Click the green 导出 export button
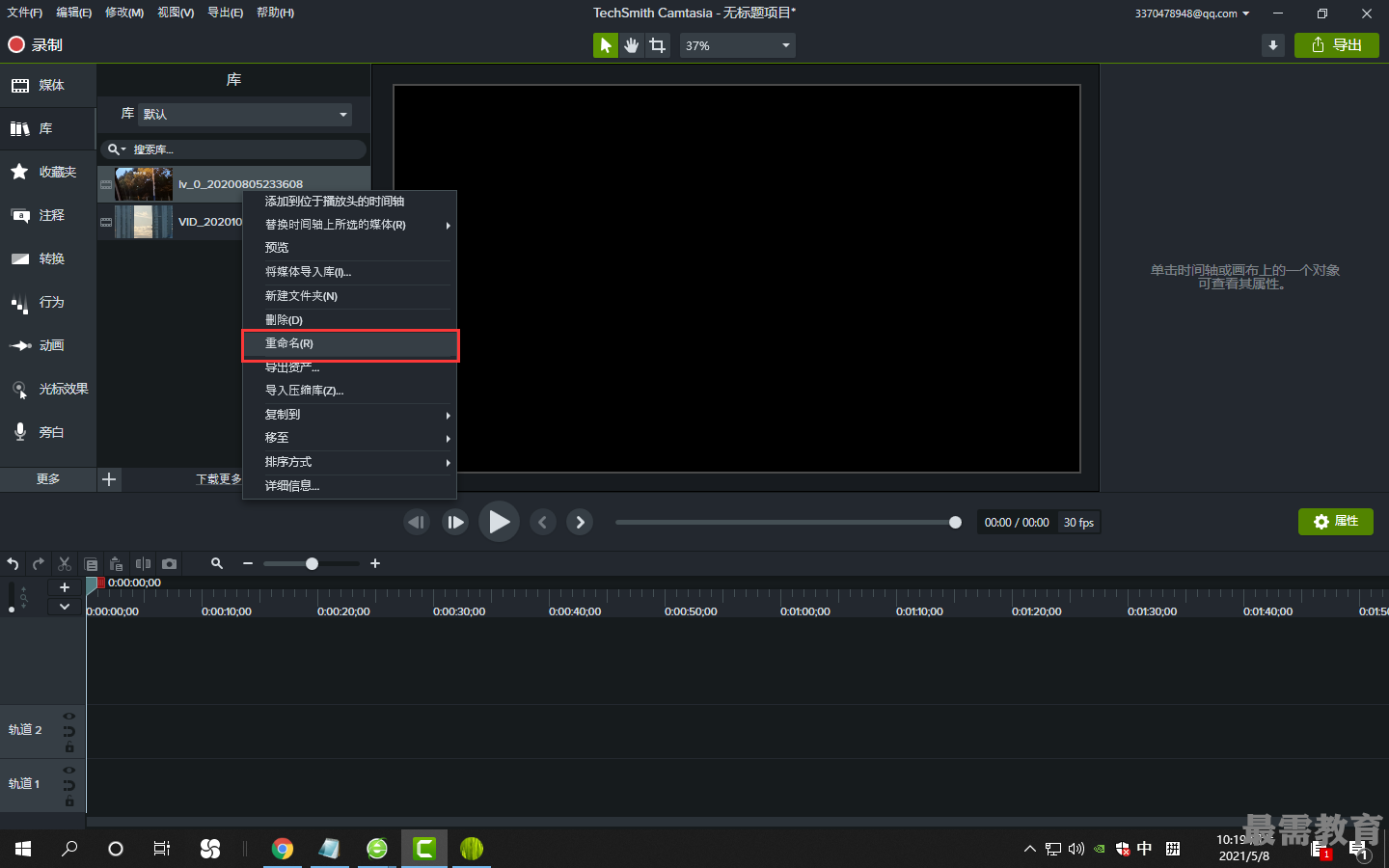This screenshot has height=868, width=1389. click(1336, 45)
